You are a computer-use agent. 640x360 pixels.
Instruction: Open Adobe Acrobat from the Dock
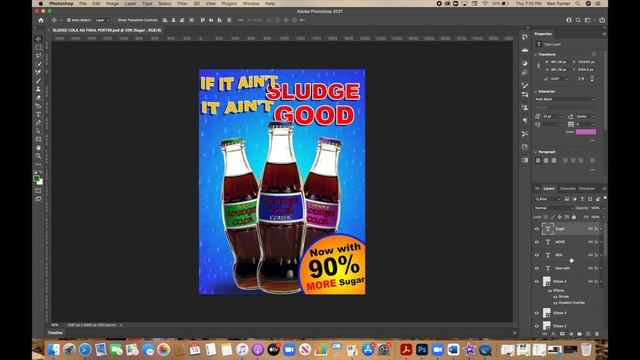tap(406, 349)
